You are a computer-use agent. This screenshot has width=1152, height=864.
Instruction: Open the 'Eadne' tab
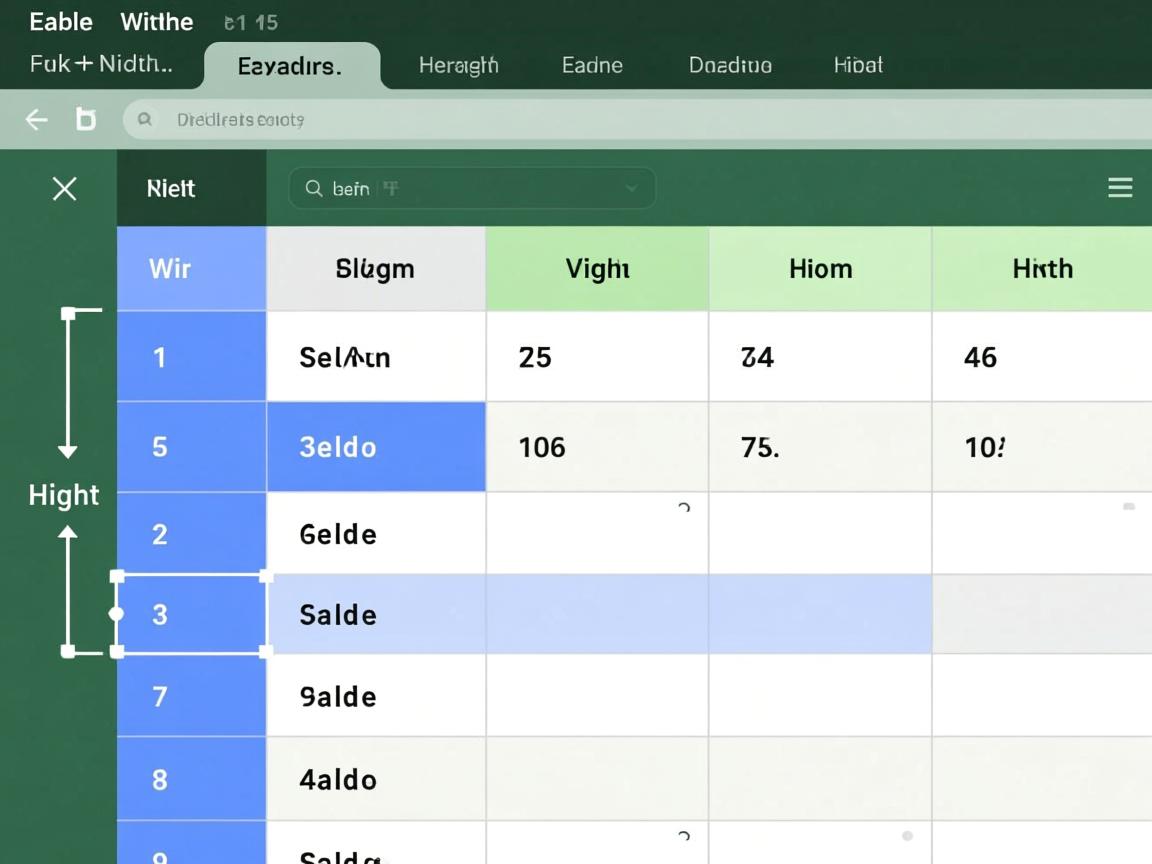tap(592, 66)
